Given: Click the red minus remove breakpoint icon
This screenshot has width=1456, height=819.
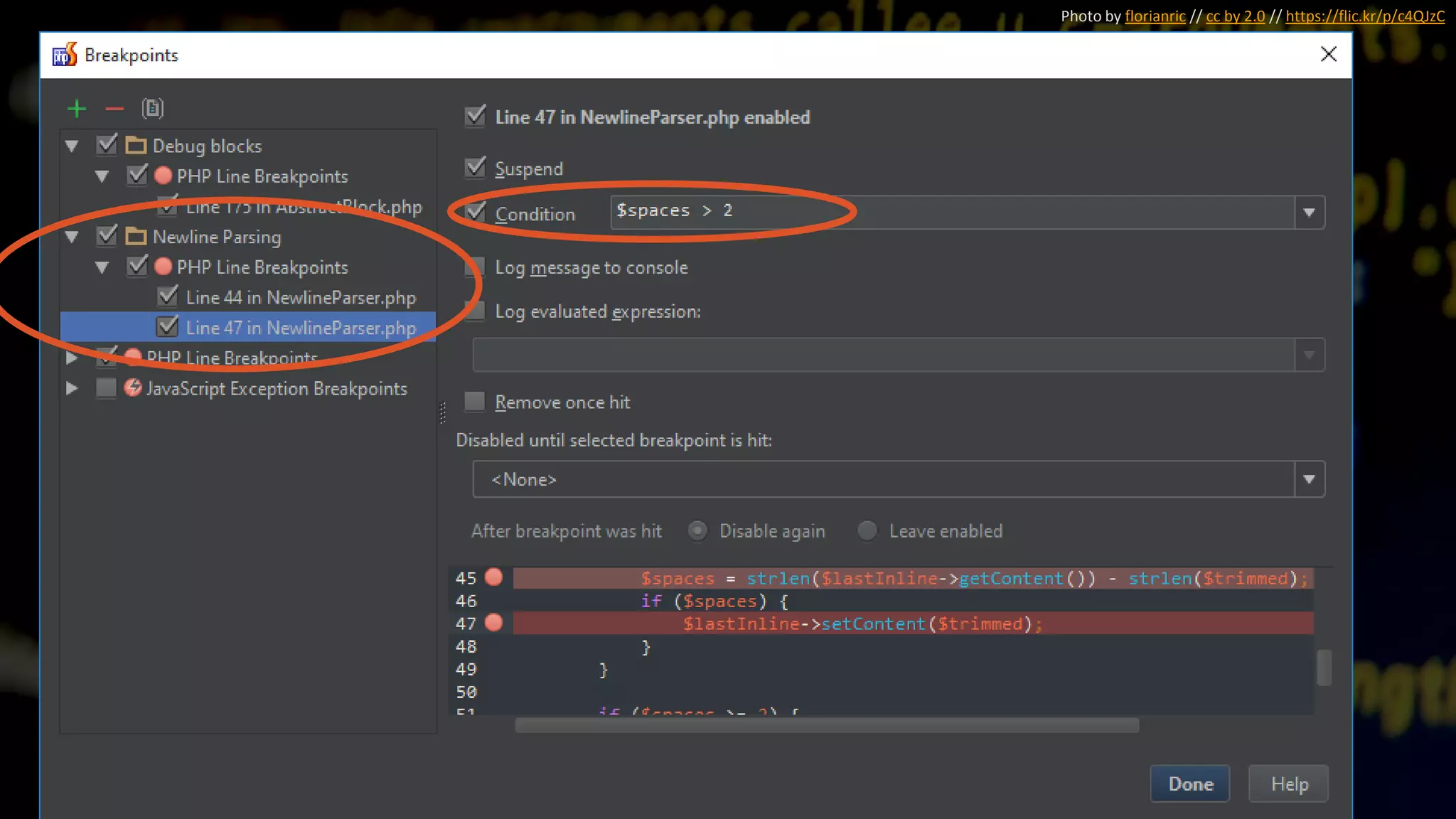Looking at the screenshot, I should pos(114,109).
